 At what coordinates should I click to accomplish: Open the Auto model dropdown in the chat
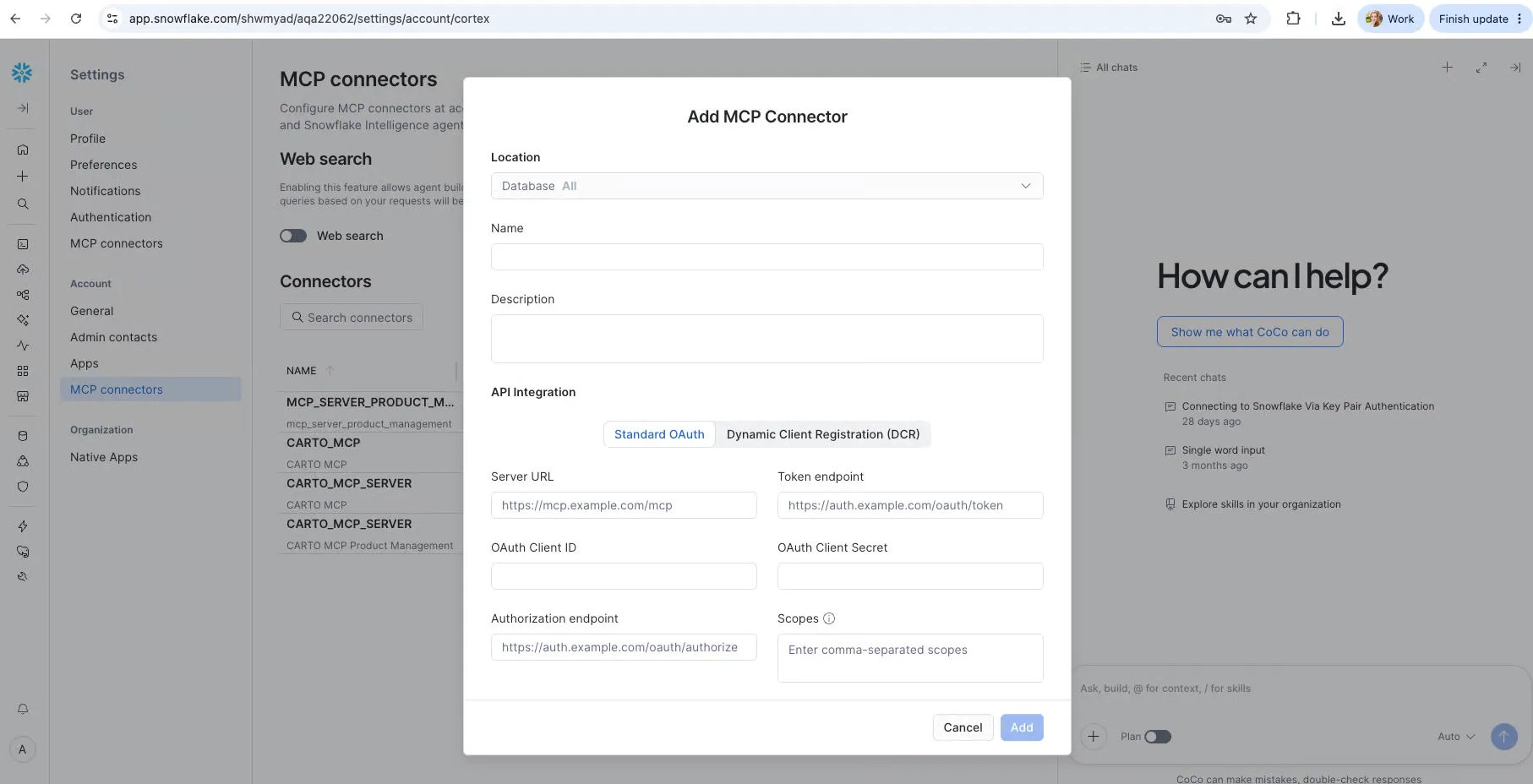point(1456,737)
